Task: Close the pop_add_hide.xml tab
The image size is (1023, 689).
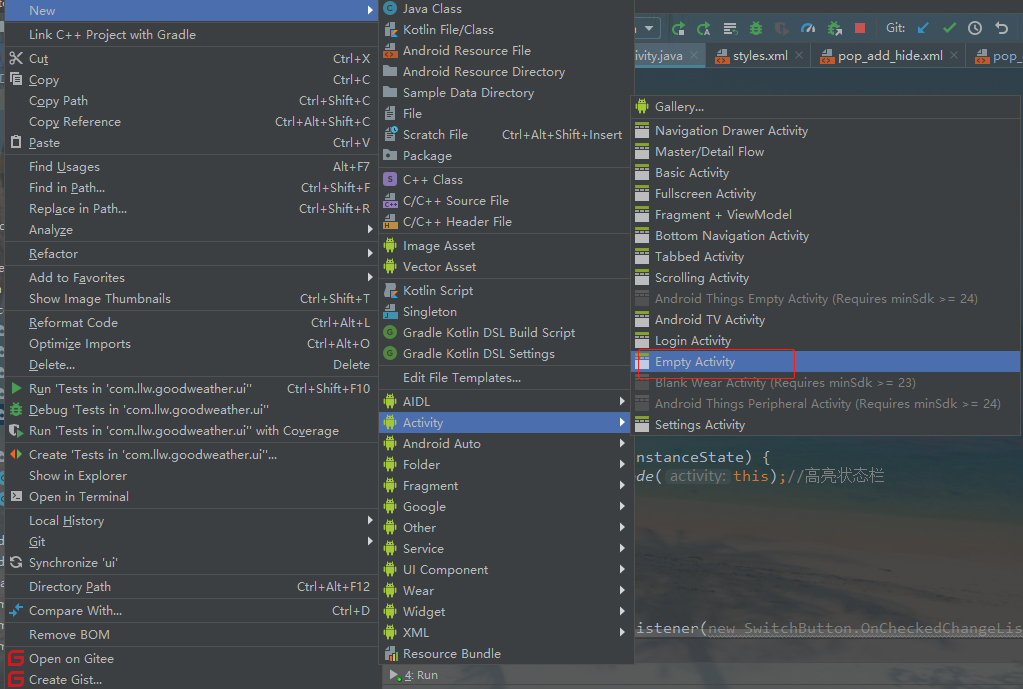Action: 954,56
